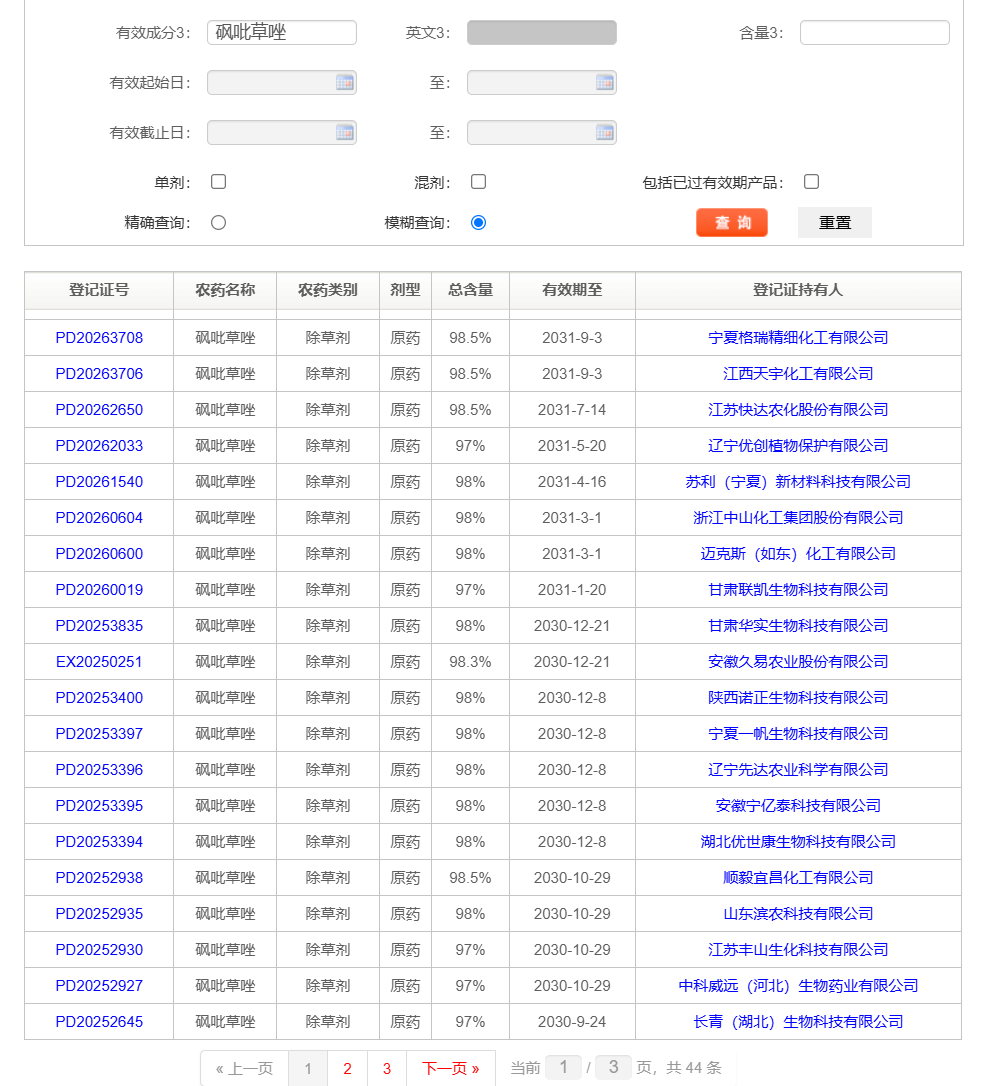Click 下一页 next page link

pos(451,1069)
